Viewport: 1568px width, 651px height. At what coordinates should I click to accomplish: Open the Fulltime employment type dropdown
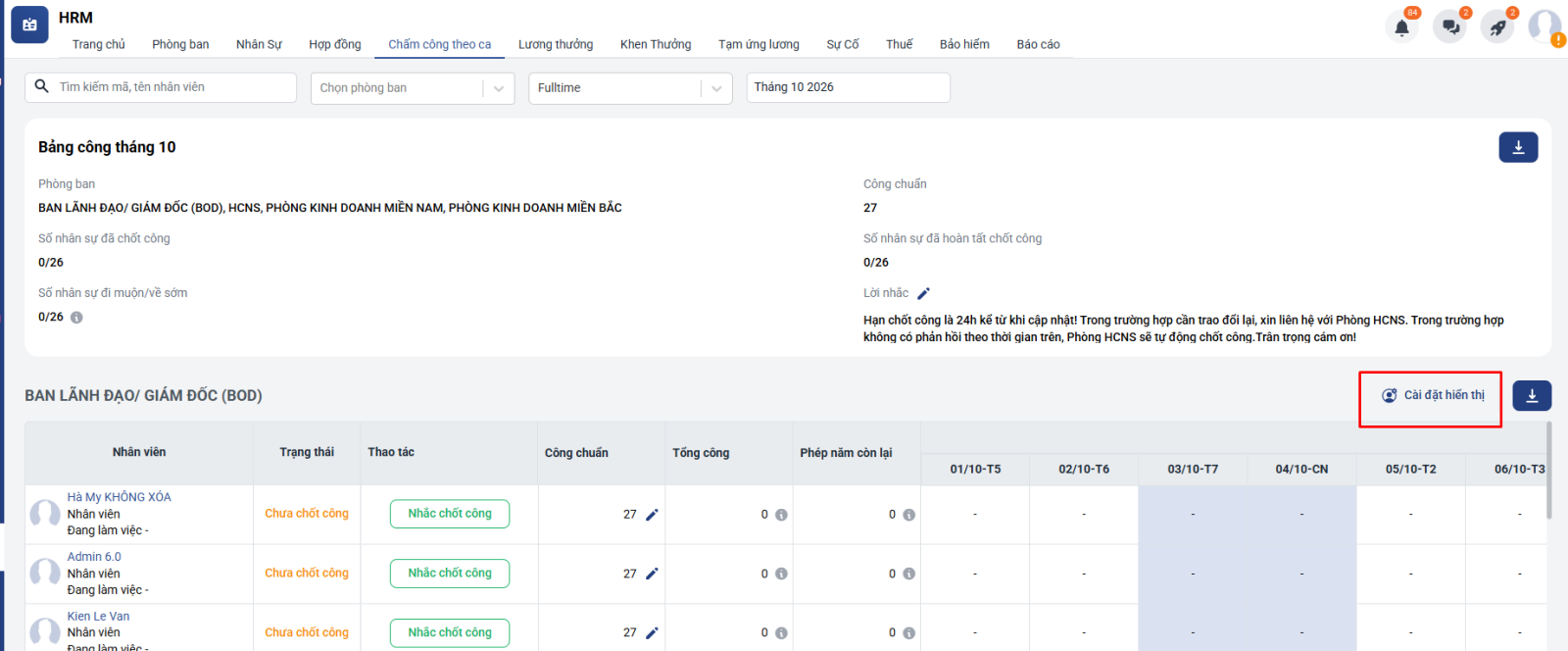point(630,88)
